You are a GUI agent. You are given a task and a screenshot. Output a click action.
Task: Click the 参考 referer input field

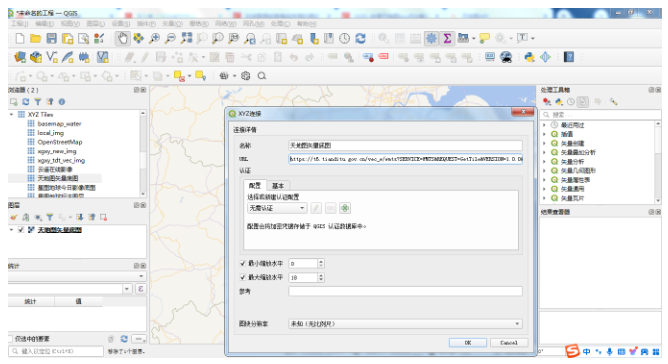pyautogui.click(x=405, y=292)
